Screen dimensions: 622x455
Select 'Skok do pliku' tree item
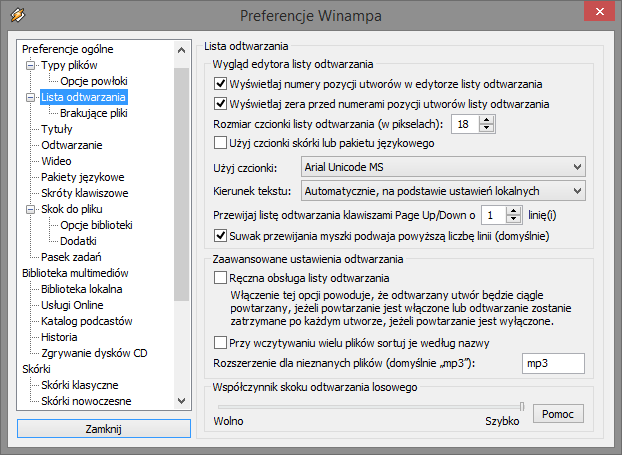pos(72,209)
